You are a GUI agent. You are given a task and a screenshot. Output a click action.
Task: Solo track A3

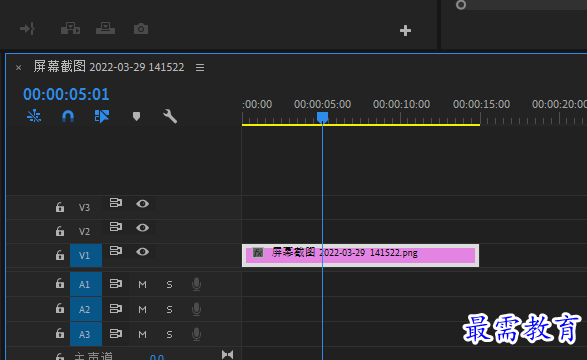(169, 334)
